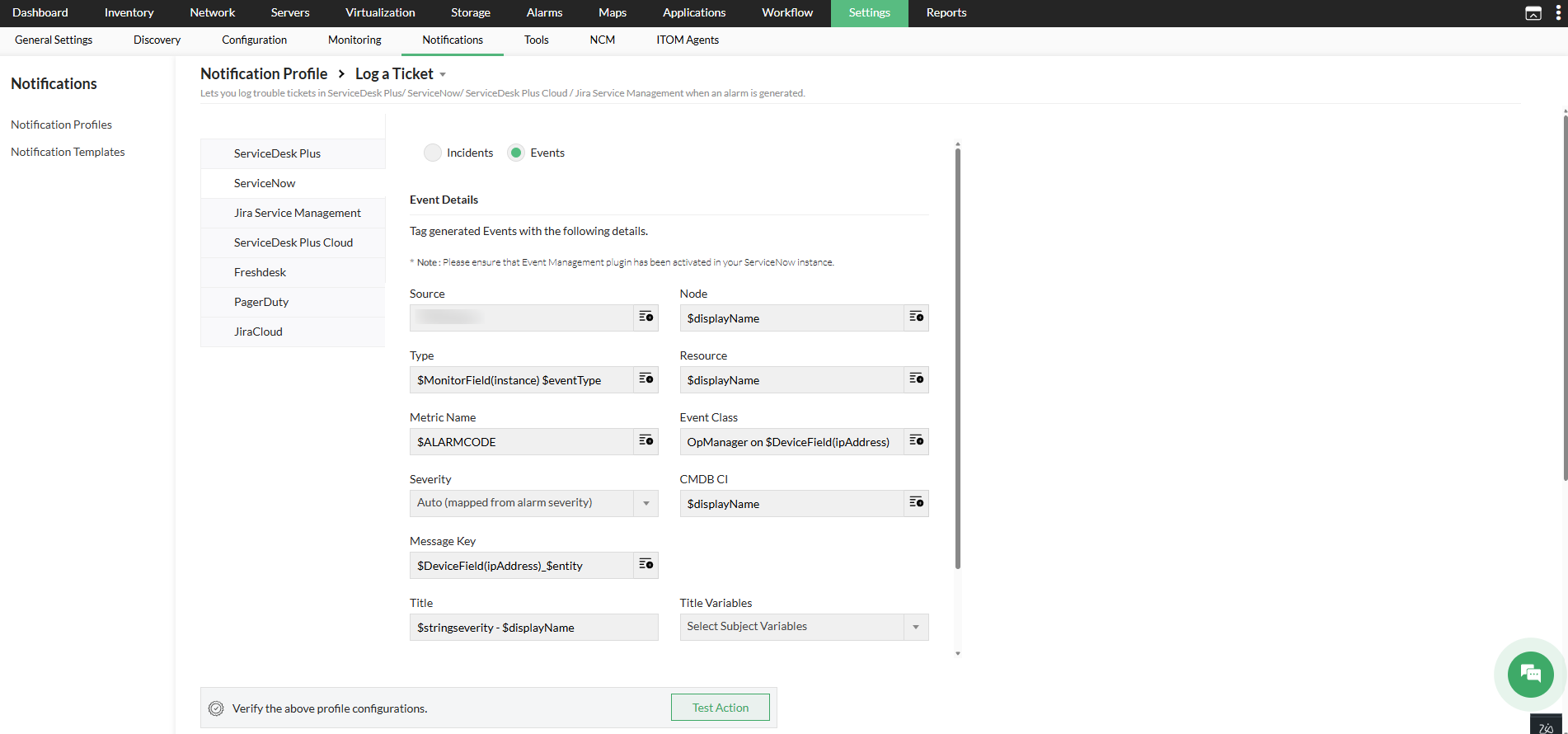
Task: Open the Alarms menu
Action: (545, 13)
